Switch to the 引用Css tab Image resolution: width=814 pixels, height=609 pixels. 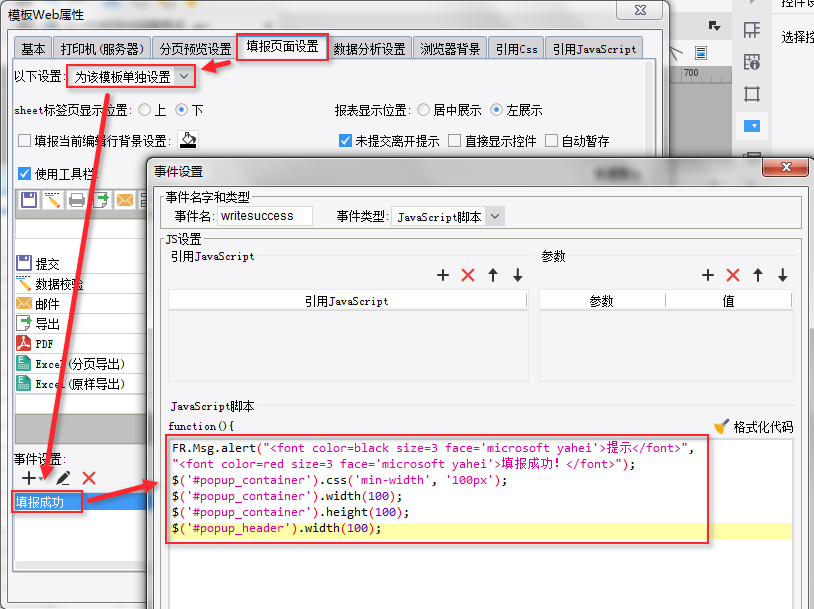coord(517,49)
